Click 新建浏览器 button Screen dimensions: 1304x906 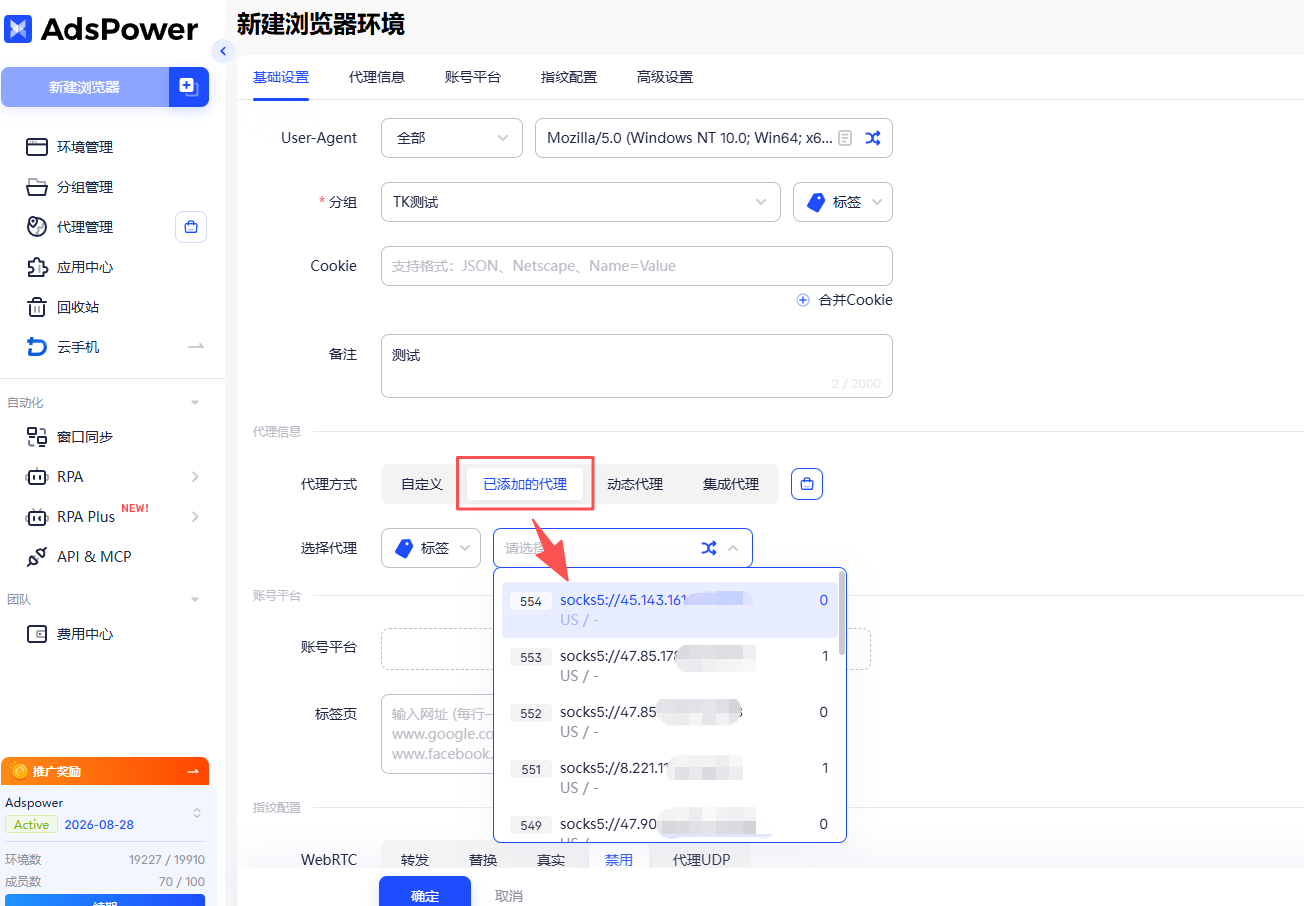click(85, 87)
